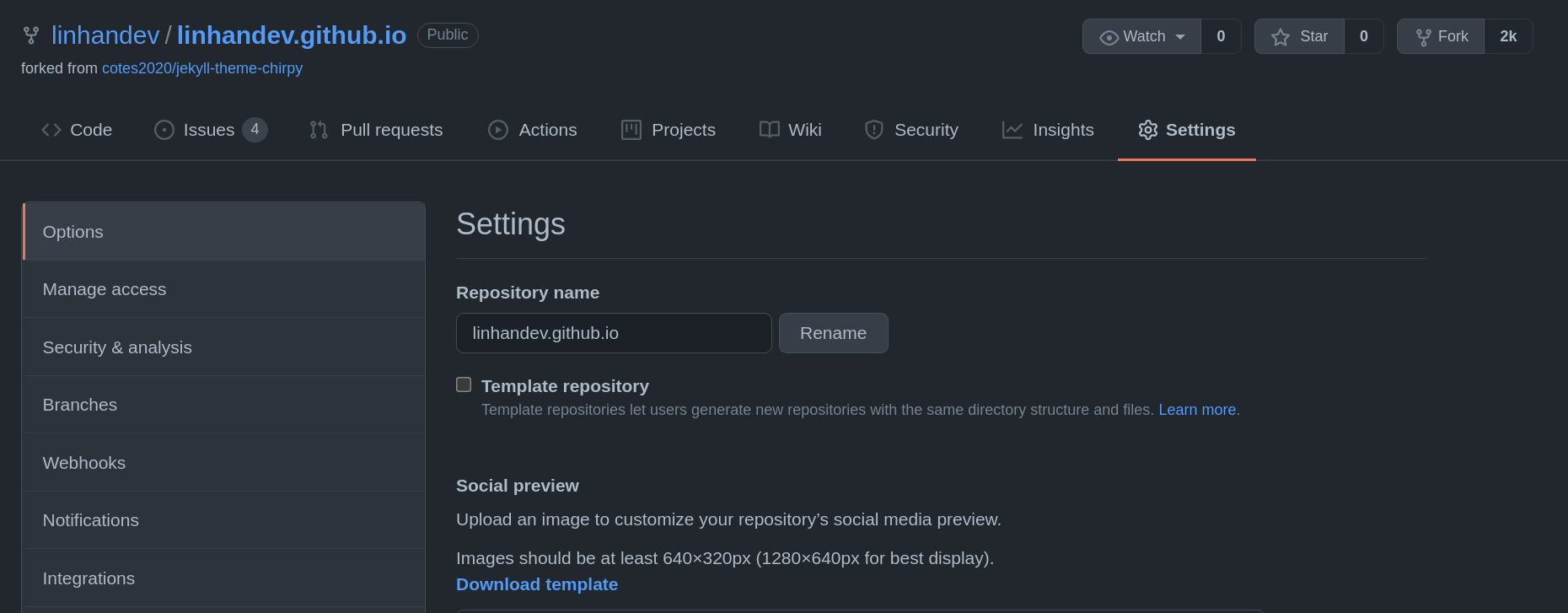Image resolution: width=1568 pixels, height=613 pixels.
Task: Open the cotes2020/jekyll-theme-chirpy parent repo link
Action: pos(202,68)
